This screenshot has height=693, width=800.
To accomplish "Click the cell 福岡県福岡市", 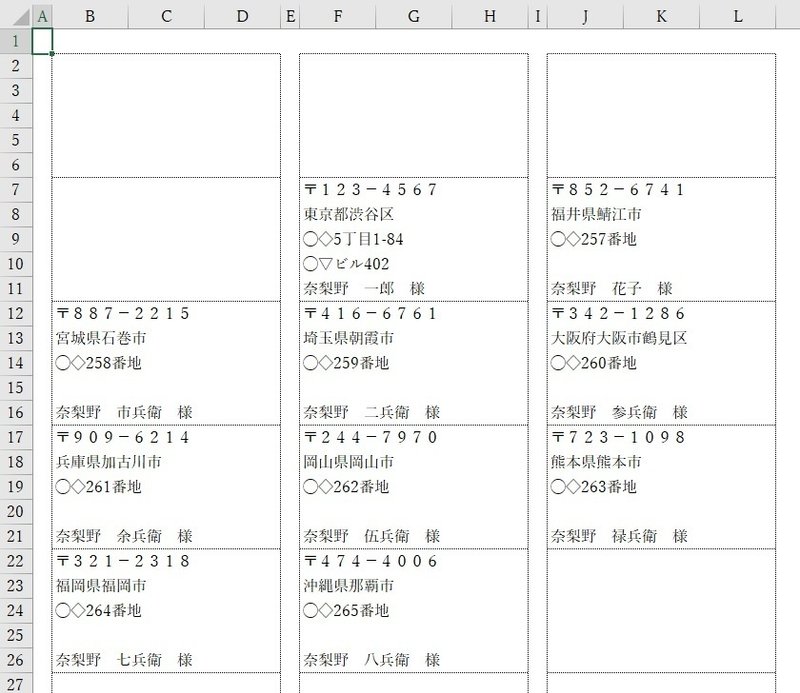I will [x=101, y=586].
